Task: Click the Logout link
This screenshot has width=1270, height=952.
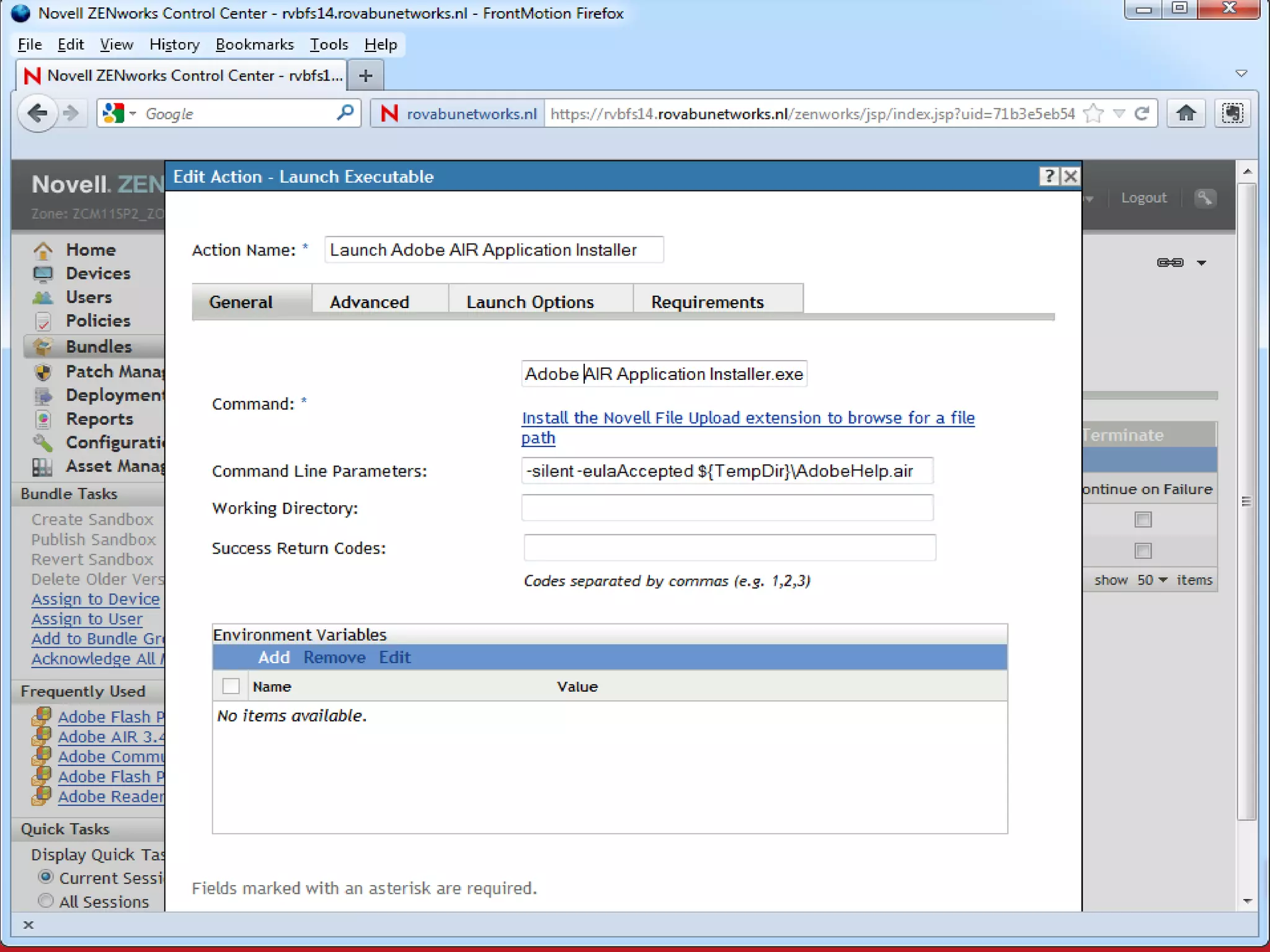Action: click(1143, 198)
